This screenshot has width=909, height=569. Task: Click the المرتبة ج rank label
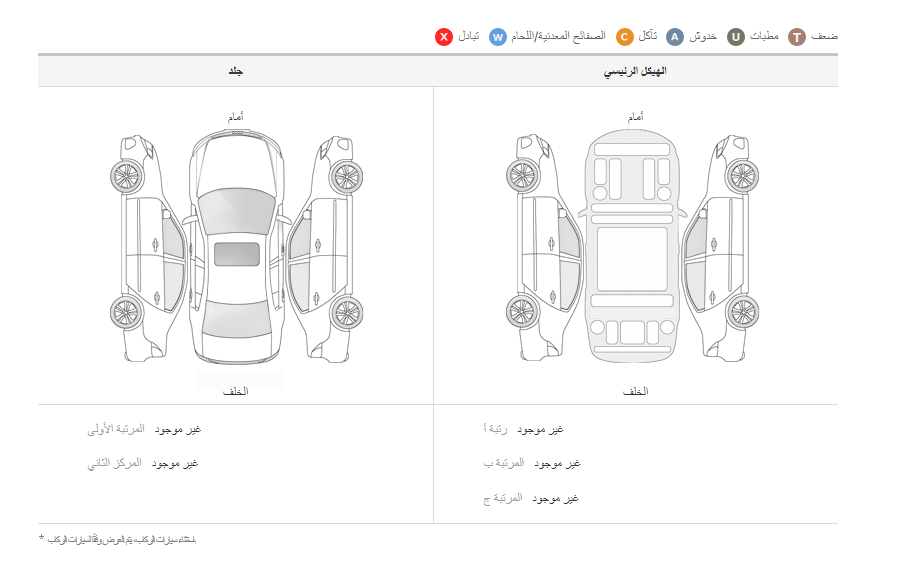coord(503,498)
